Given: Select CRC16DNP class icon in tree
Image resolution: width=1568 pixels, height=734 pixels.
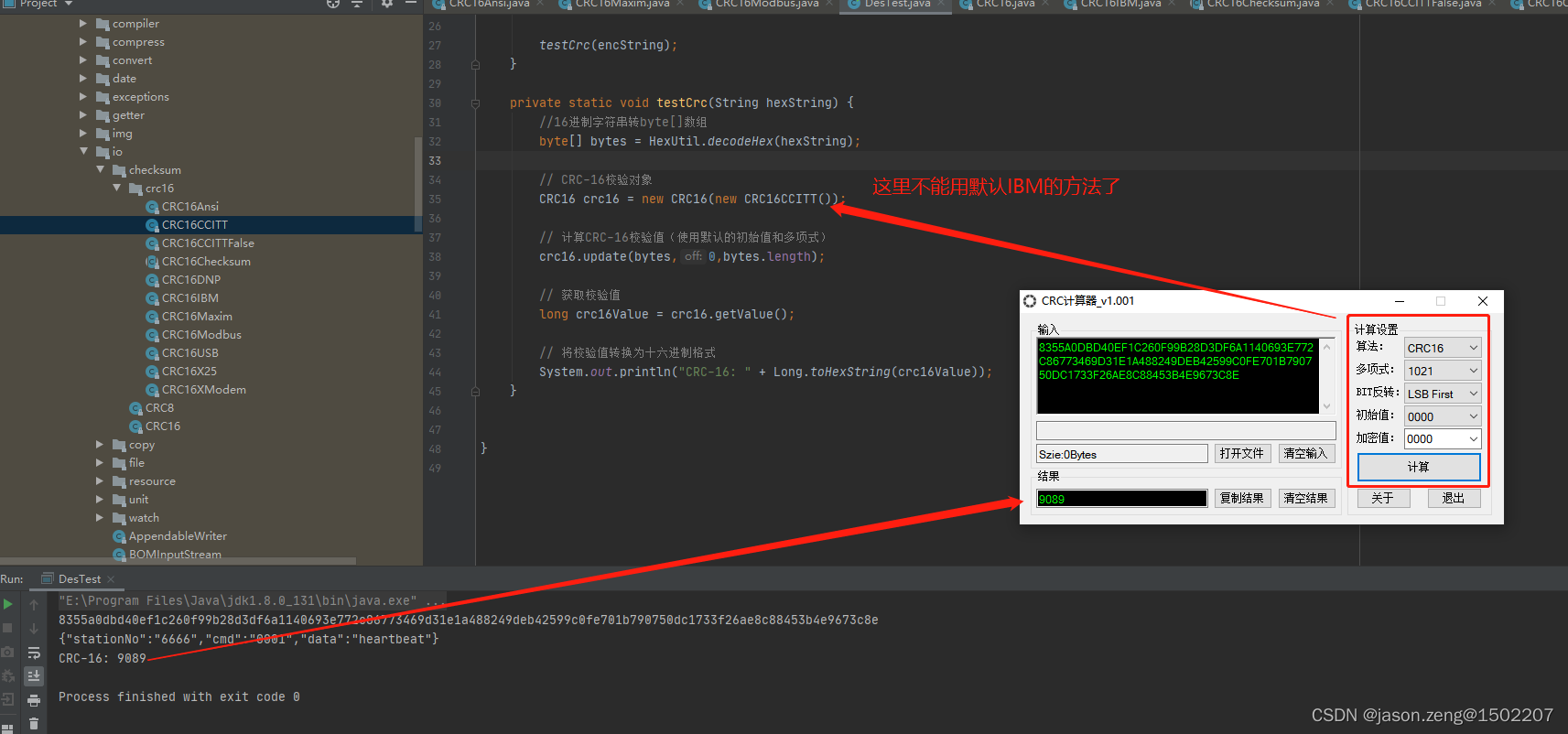Looking at the screenshot, I should click(x=152, y=280).
